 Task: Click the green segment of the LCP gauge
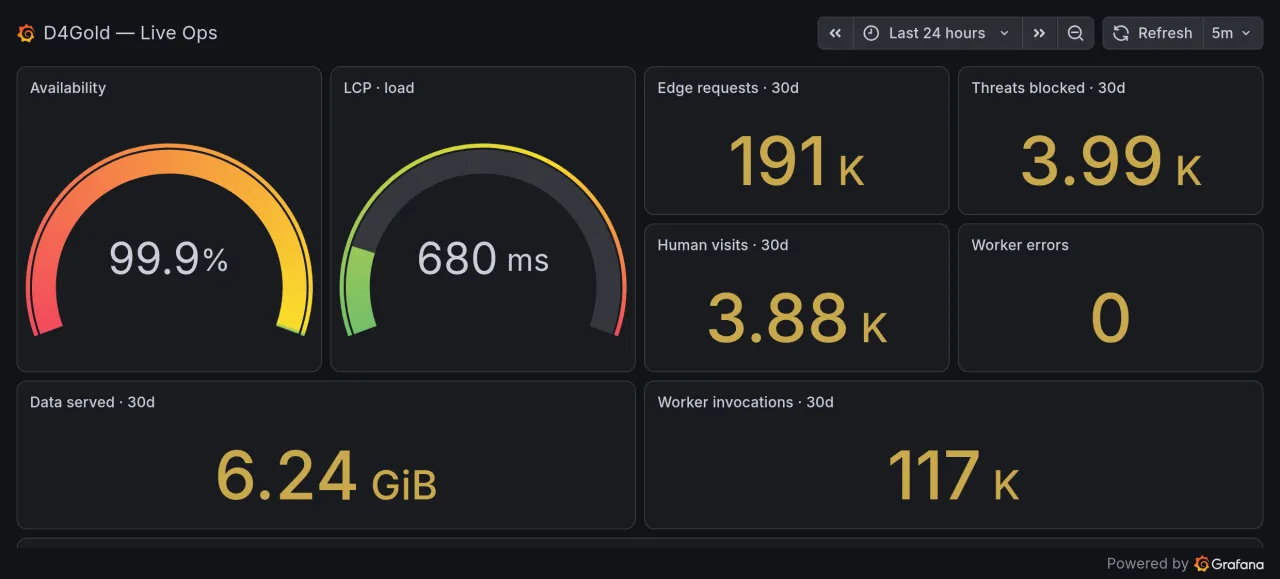[x=361, y=292]
